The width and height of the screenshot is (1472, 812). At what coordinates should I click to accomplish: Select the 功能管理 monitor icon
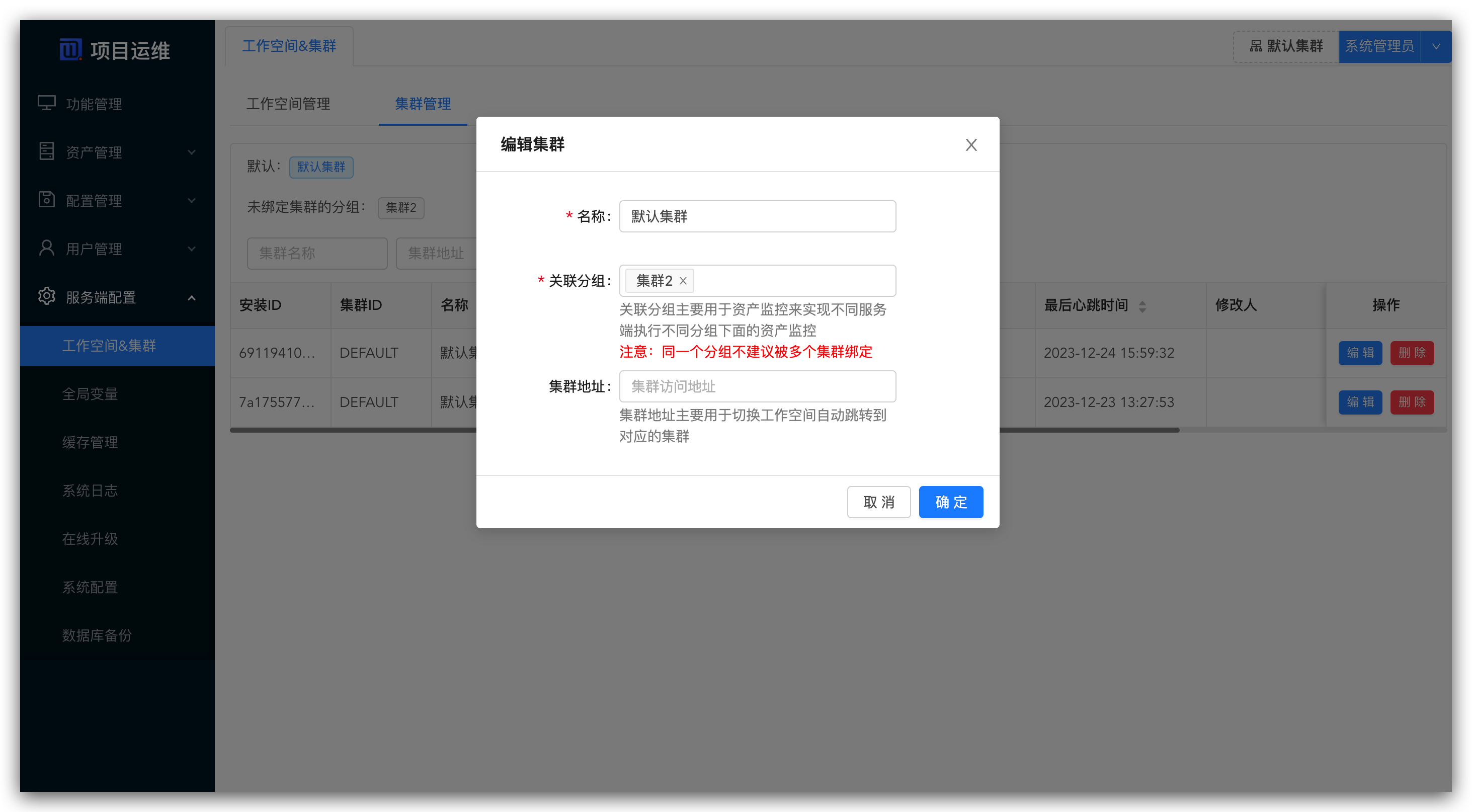(46, 104)
